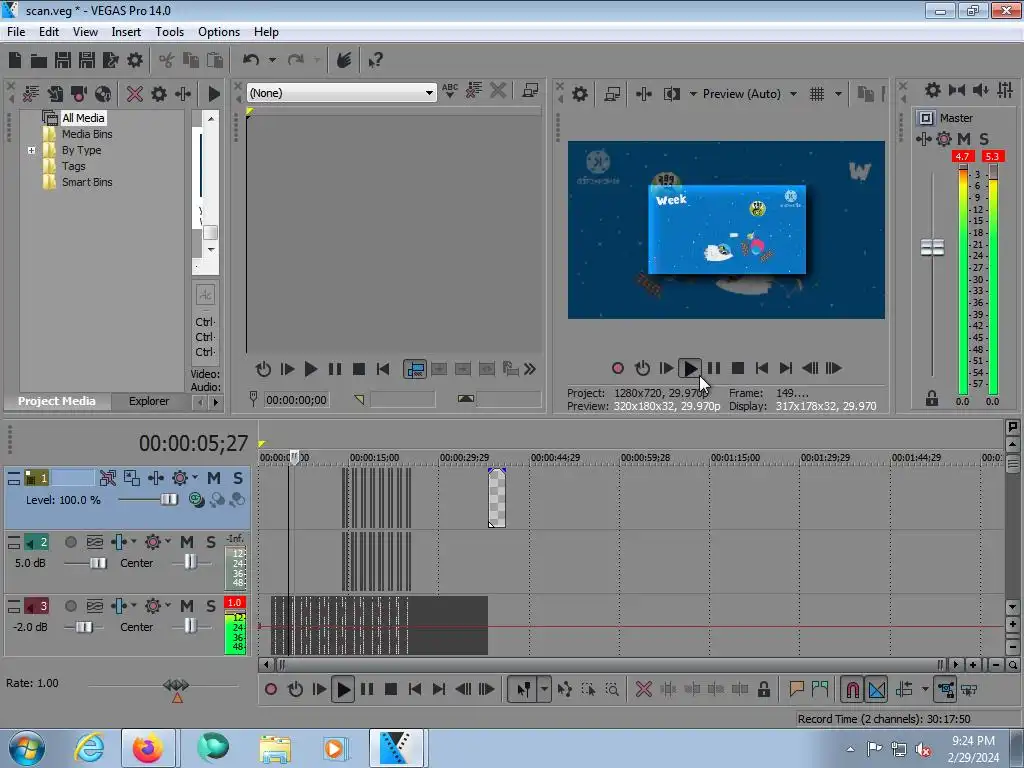Open the Undo history dropdown arrow

pyautogui.click(x=272, y=60)
